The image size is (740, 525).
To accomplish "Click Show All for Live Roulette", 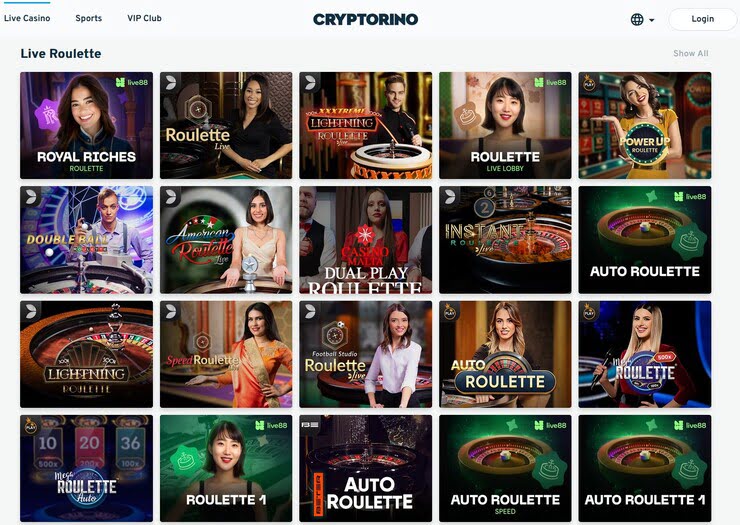I will coord(690,53).
